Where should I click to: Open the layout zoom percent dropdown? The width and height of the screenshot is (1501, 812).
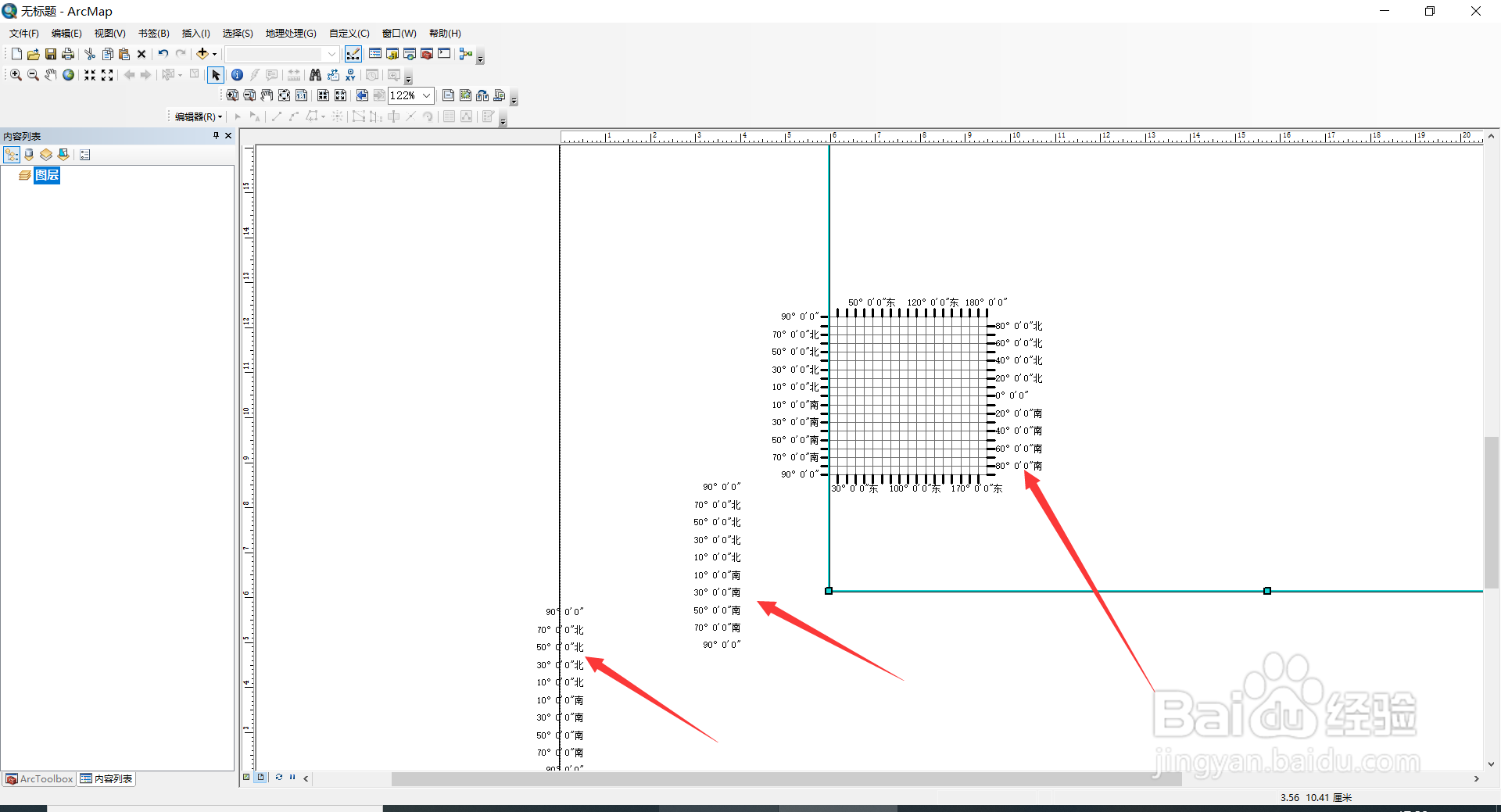click(426, 95)
